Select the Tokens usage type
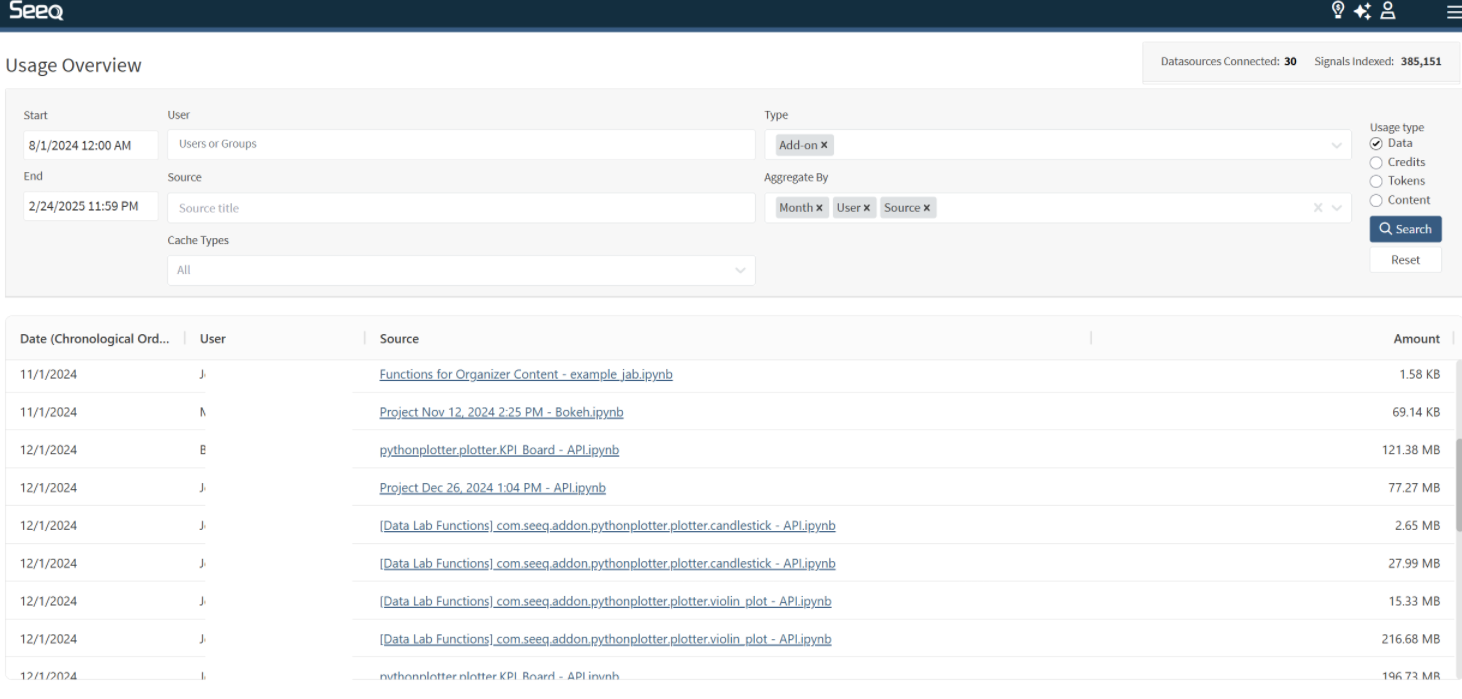Image resolution: width=1462 pixels, height=699 pixels. [x=1376, y=181]
